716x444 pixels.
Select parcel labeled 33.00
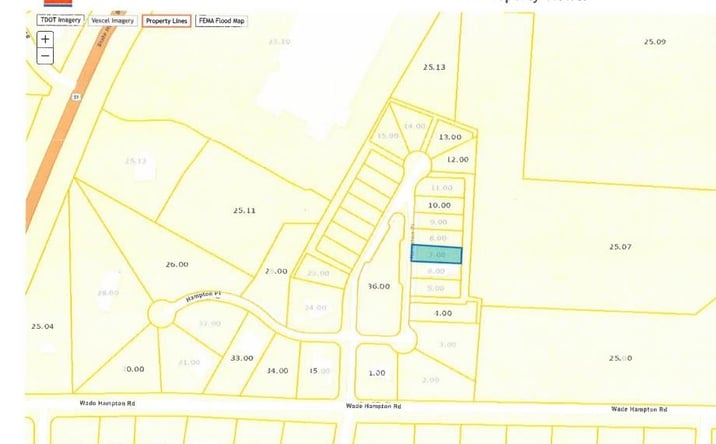[242, 358]
